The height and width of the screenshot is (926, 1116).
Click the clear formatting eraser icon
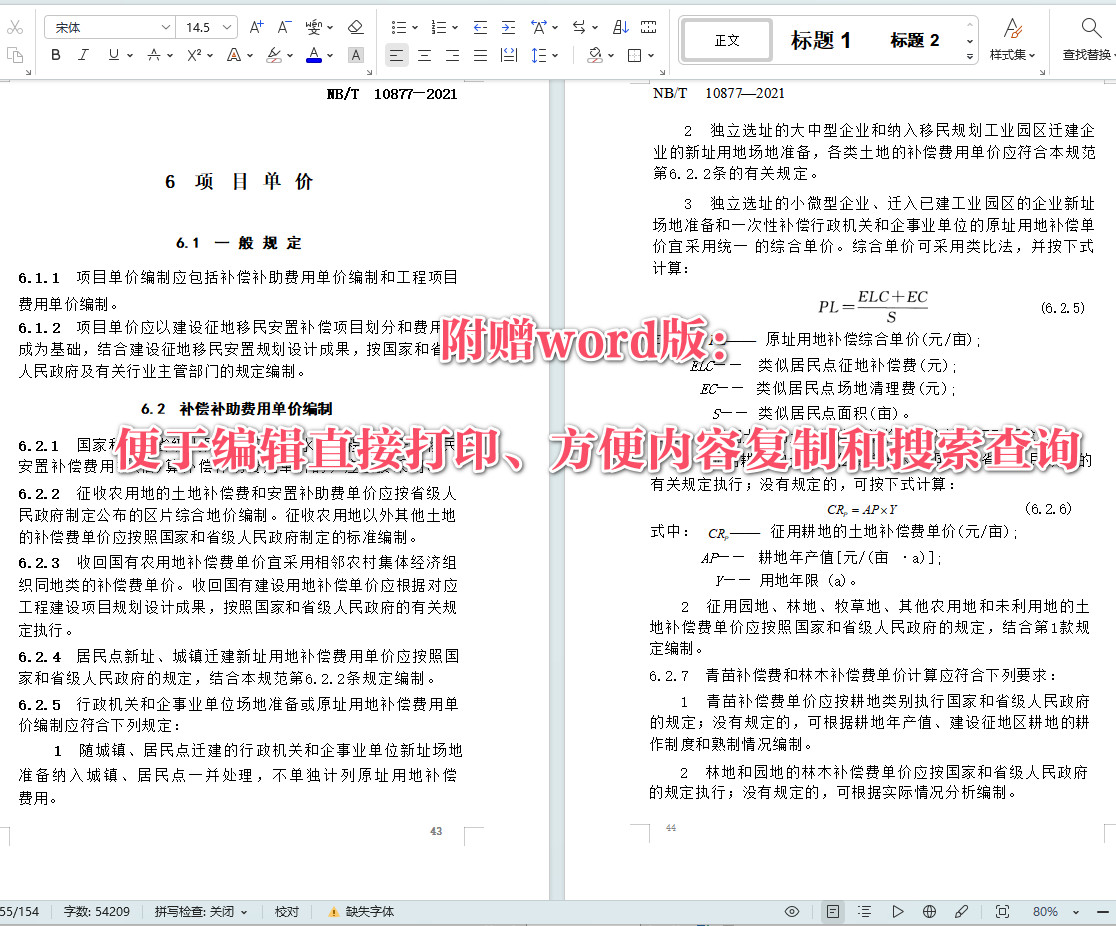click(x=355, y=27)
